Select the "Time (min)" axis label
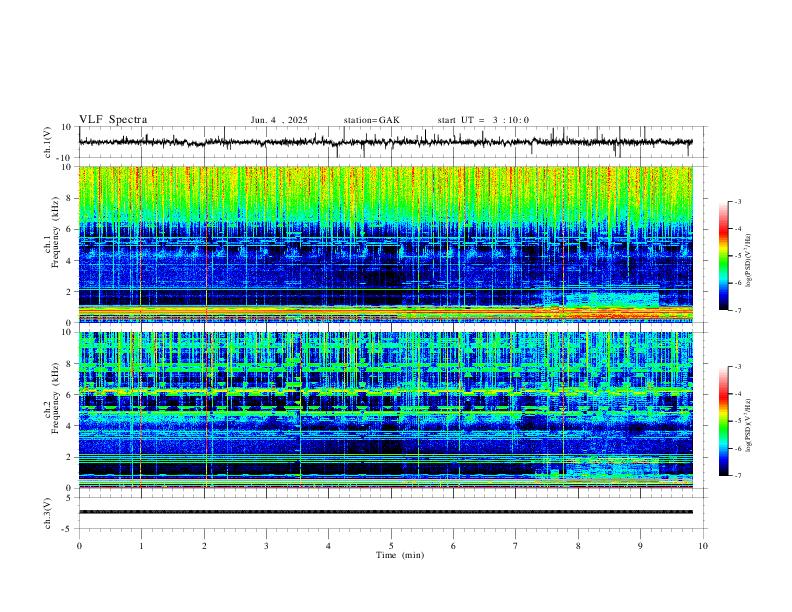The height and width of the screenshot is (612, 792). (x=400, y=555)
